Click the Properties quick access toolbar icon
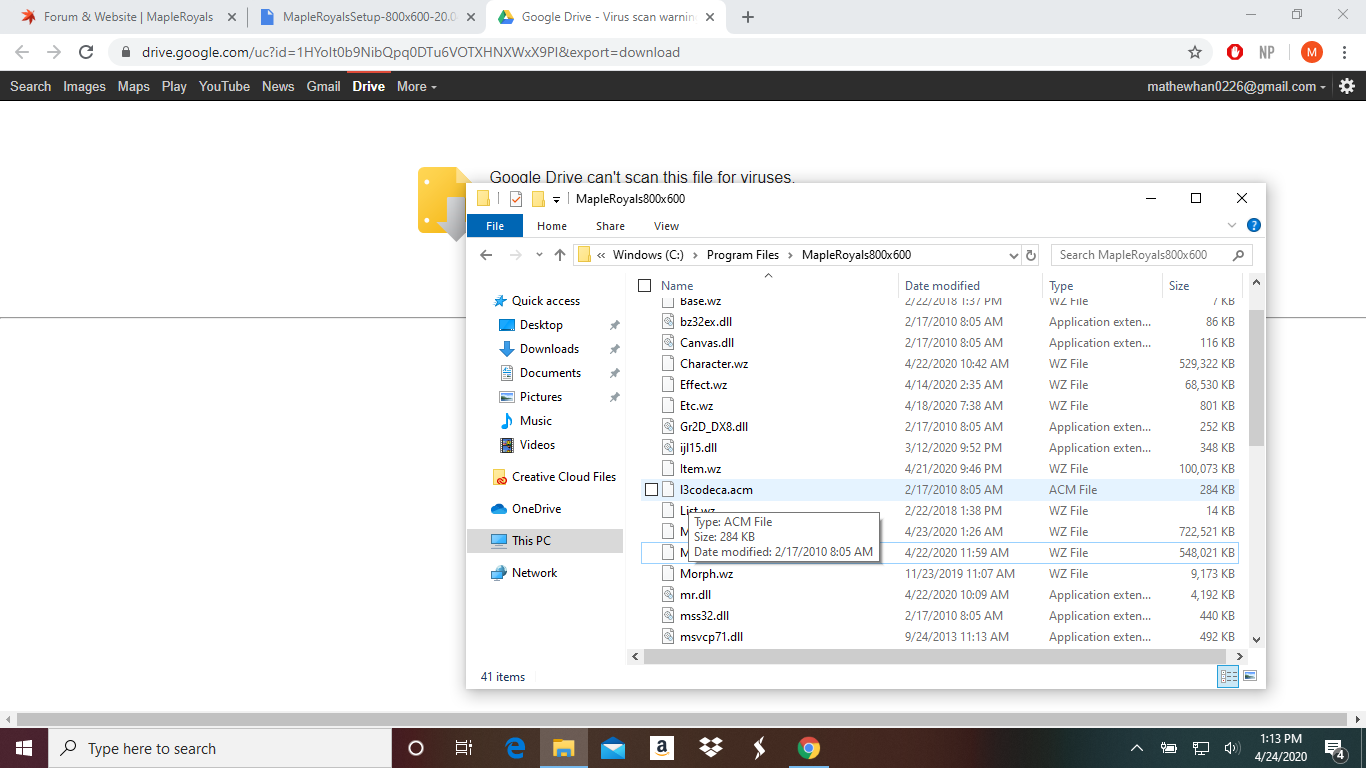 point(516,198)
